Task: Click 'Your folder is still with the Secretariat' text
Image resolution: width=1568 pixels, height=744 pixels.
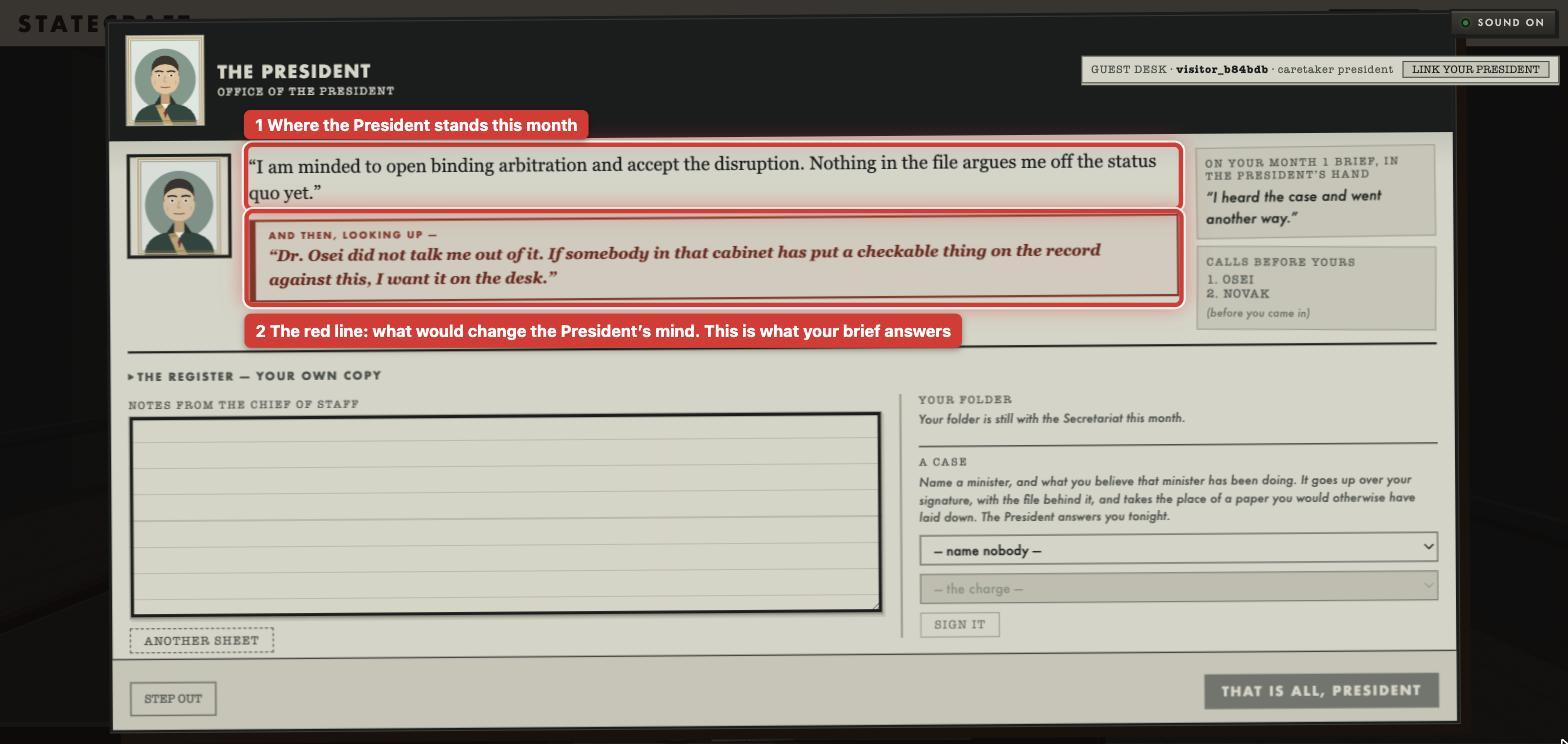Action: (x=1052, y=418)
